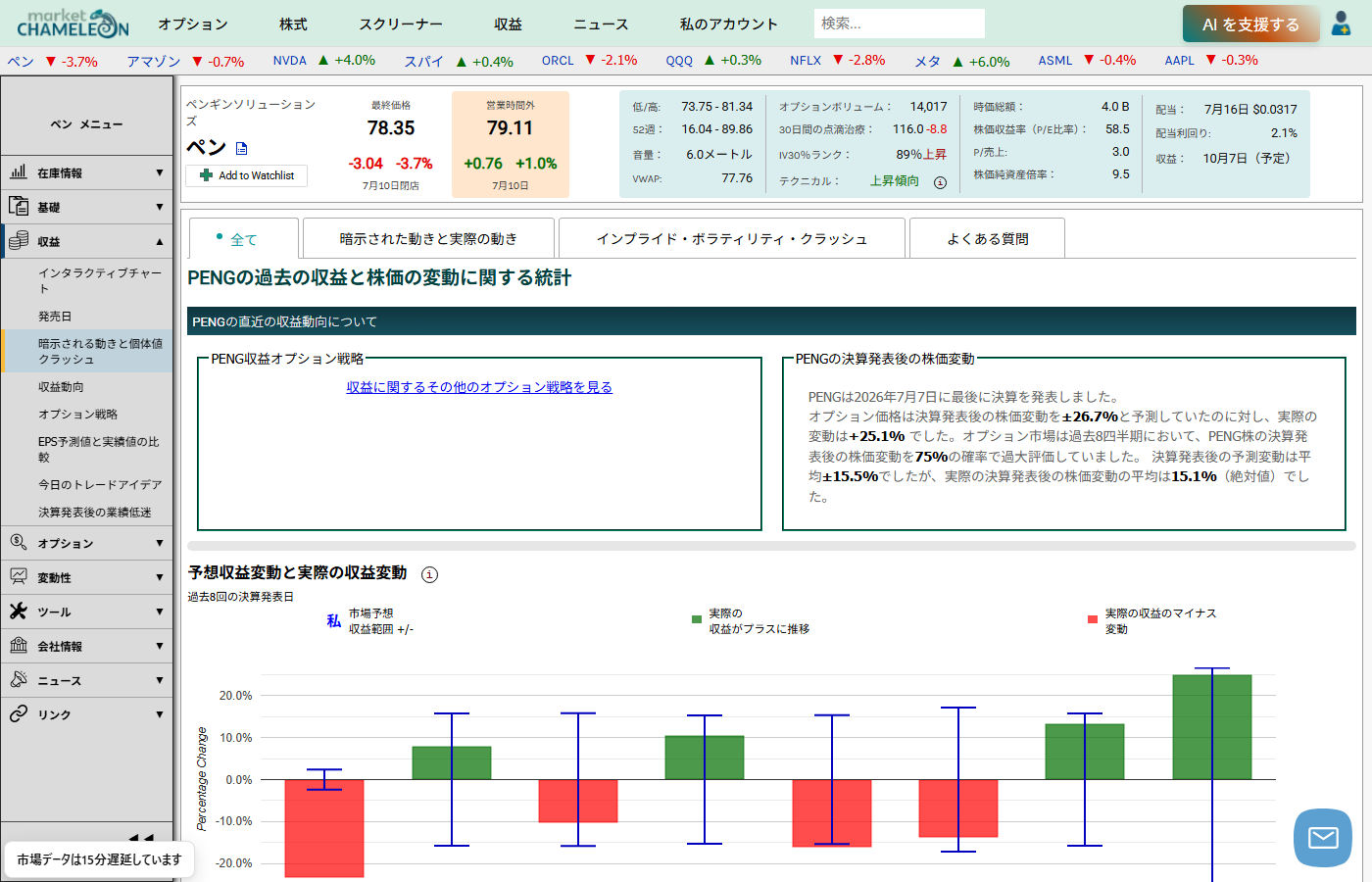Open the スクリーナー top menu
1372x882 pixels.
401,24
